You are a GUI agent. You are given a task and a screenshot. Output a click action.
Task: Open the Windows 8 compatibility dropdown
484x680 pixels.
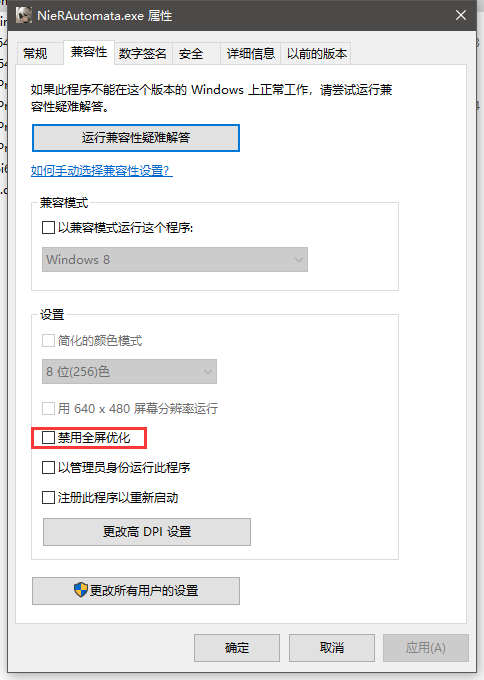pos(175,260)
